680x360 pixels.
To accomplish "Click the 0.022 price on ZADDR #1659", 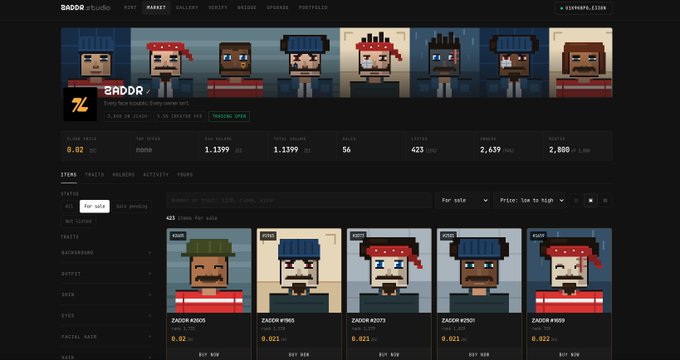I will coord(540,339).
